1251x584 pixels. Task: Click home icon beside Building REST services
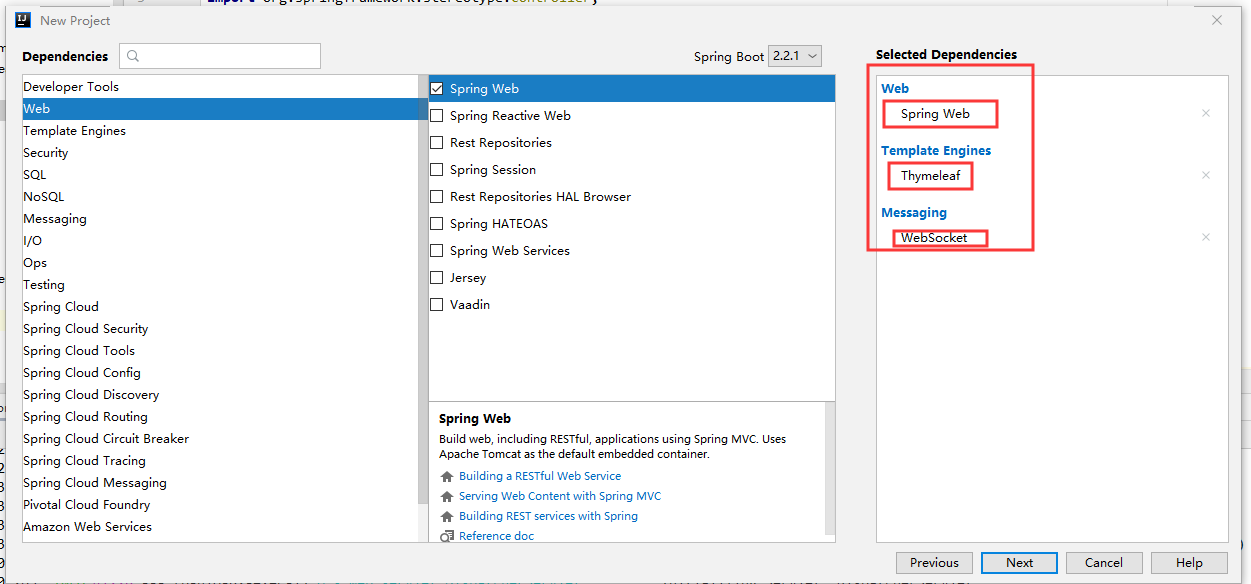pyautogui.click(x=447, y=517)
